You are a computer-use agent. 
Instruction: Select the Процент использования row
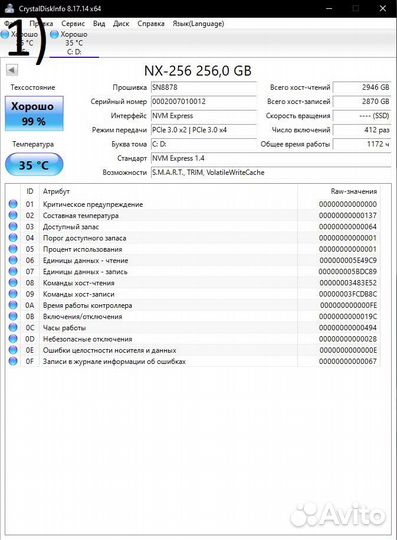pos(193,249)
